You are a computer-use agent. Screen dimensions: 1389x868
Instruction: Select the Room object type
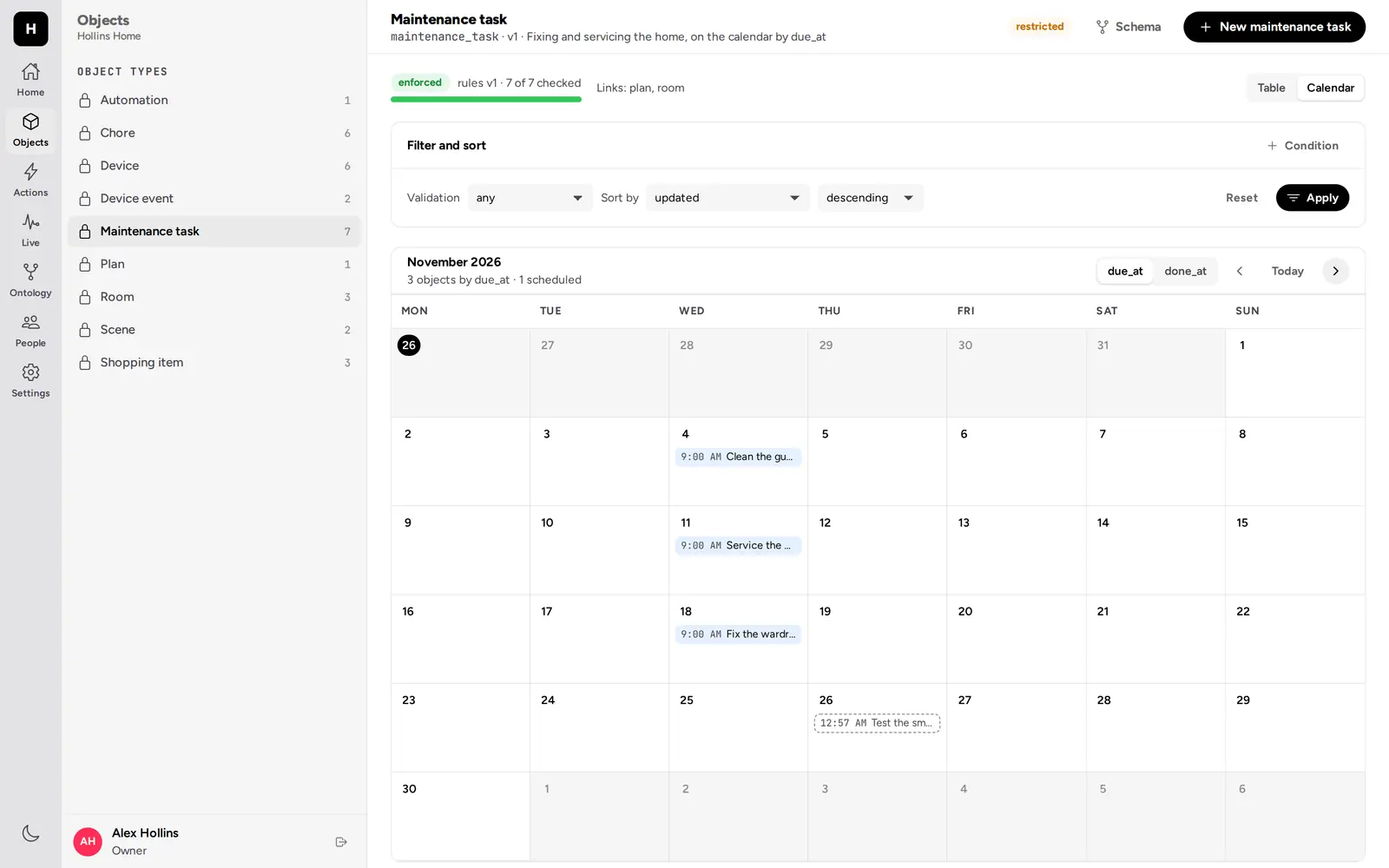[x=214, y=297]
